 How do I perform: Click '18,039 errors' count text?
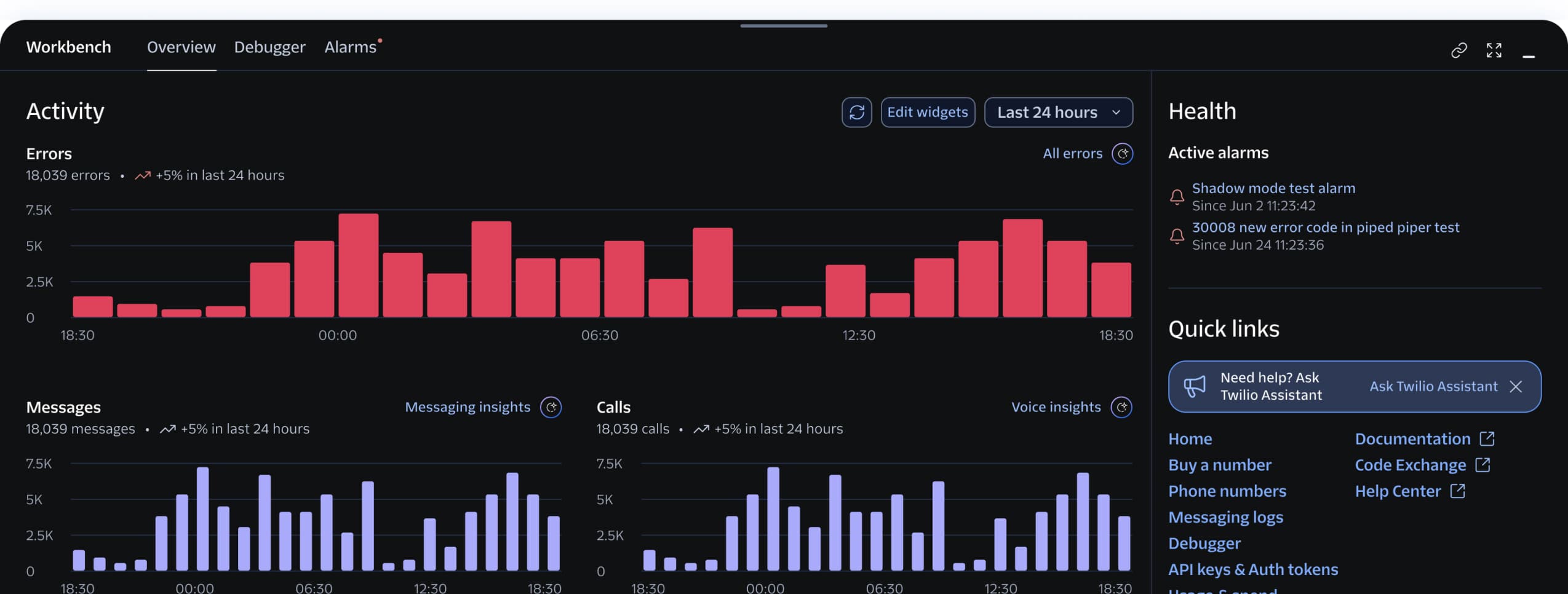pyautogui.click(x=68, y=175)
